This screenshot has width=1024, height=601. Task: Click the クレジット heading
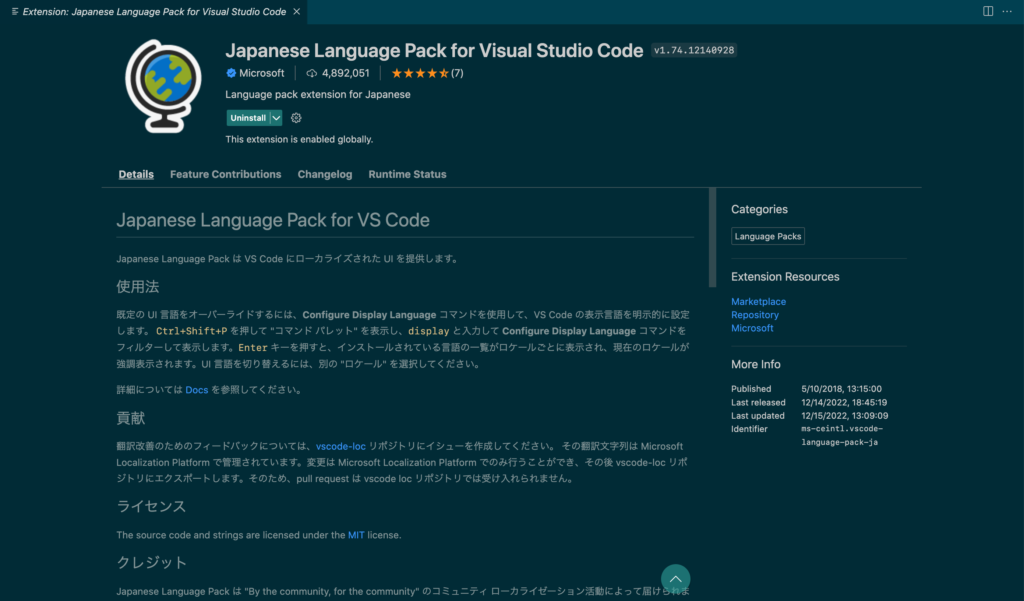point(152,562)
